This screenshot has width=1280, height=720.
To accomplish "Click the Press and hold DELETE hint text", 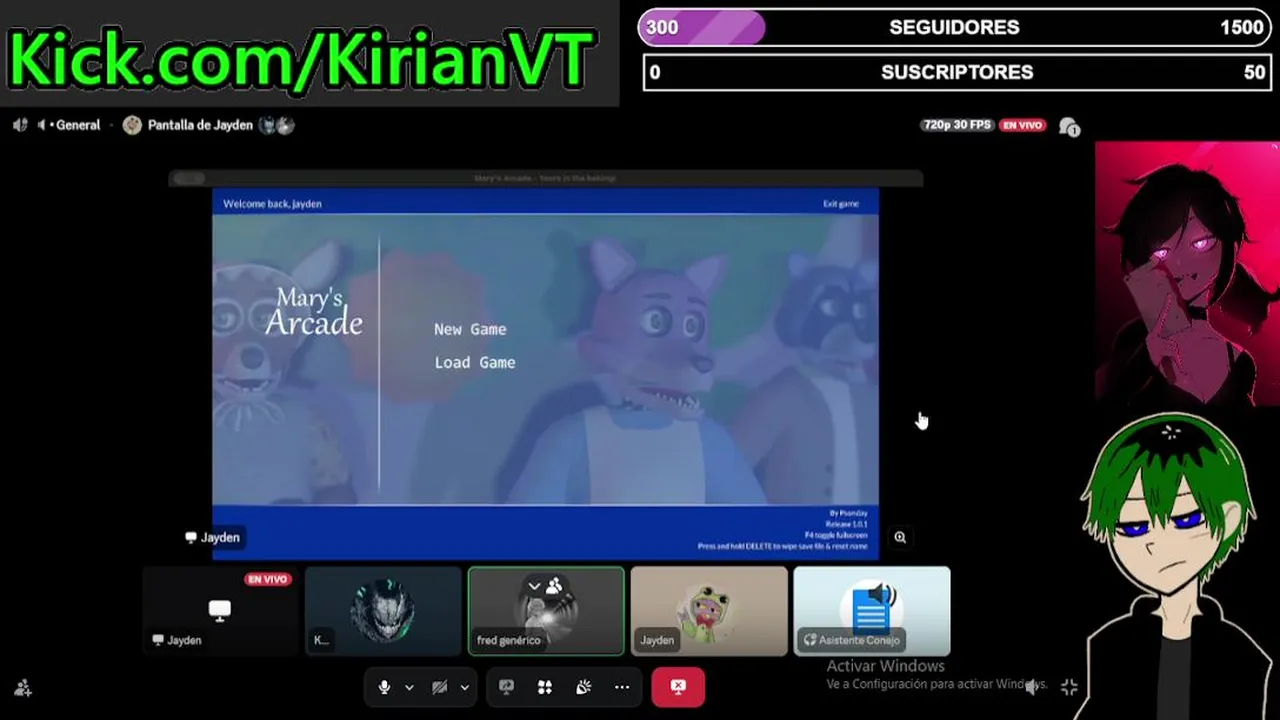I will point(783,547).
